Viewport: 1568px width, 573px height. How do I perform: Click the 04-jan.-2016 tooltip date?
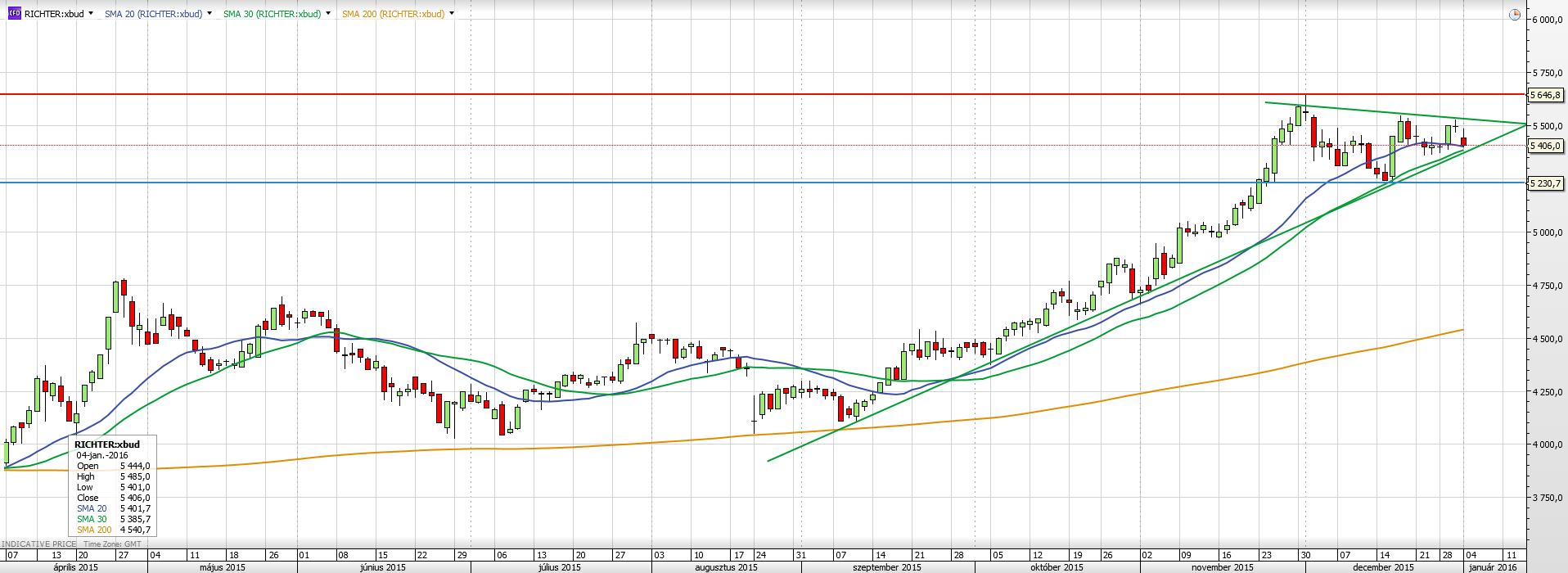(102, 455)
